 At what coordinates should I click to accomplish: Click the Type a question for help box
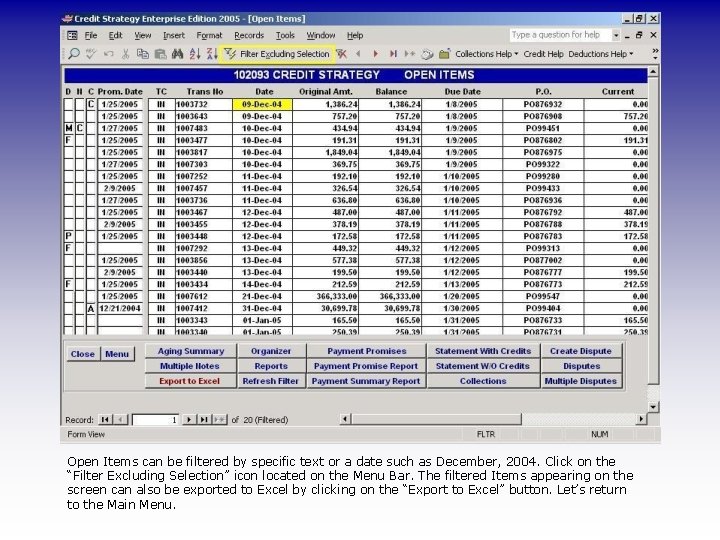pos(560,35)
